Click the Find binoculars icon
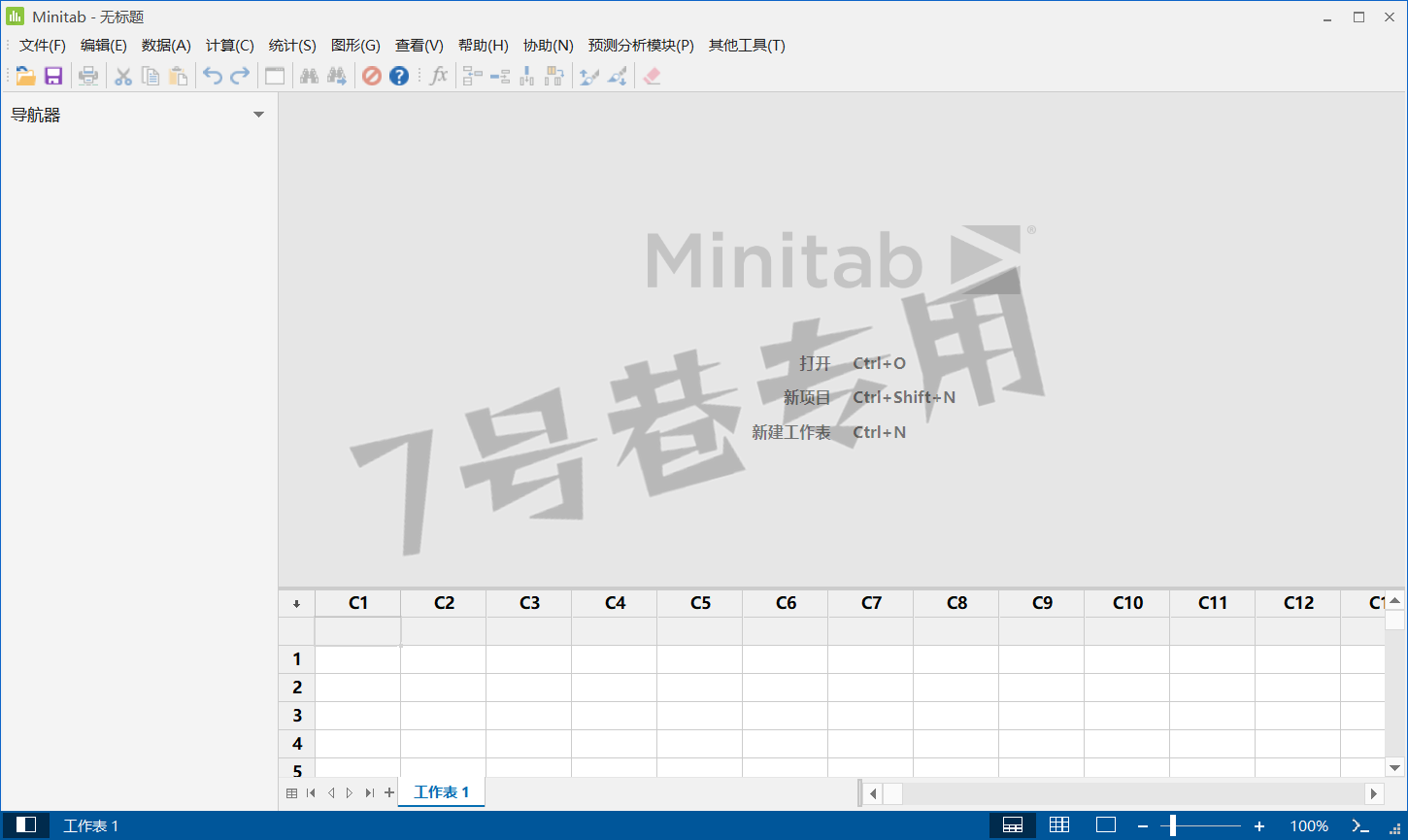Screen dimensions: 1408x840 point(310,76)
